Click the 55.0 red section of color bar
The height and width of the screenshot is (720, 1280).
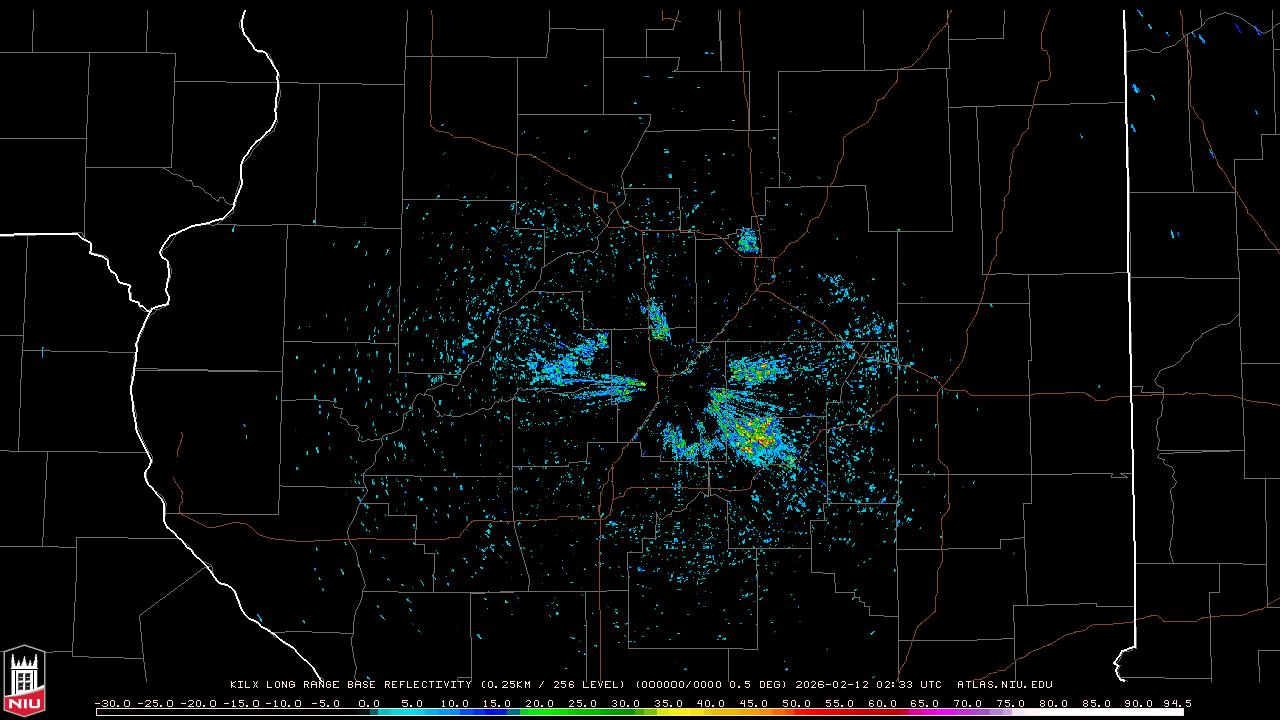click(x=841, y=712)
